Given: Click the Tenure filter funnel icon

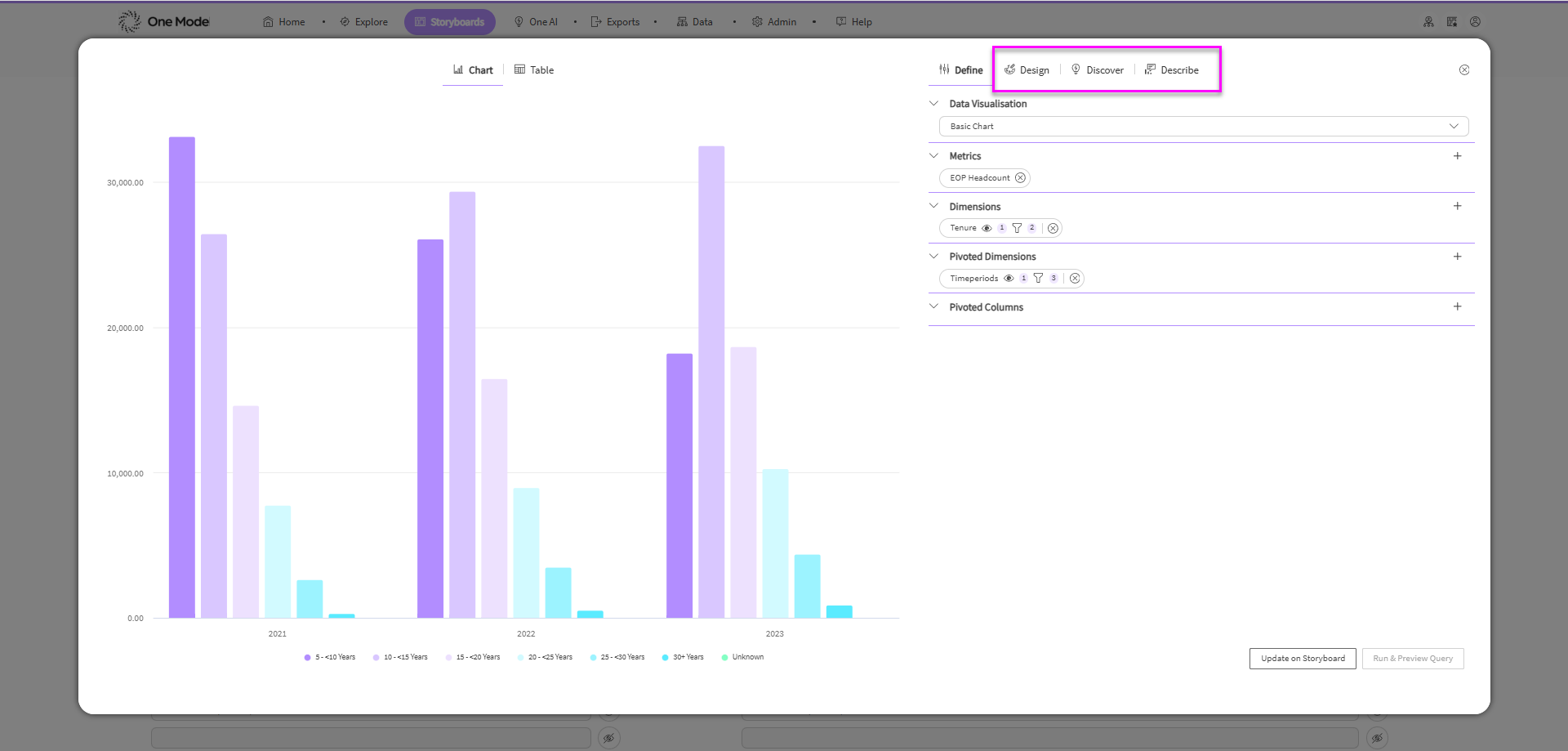Looking at the screenshot, I should 1017,229.
